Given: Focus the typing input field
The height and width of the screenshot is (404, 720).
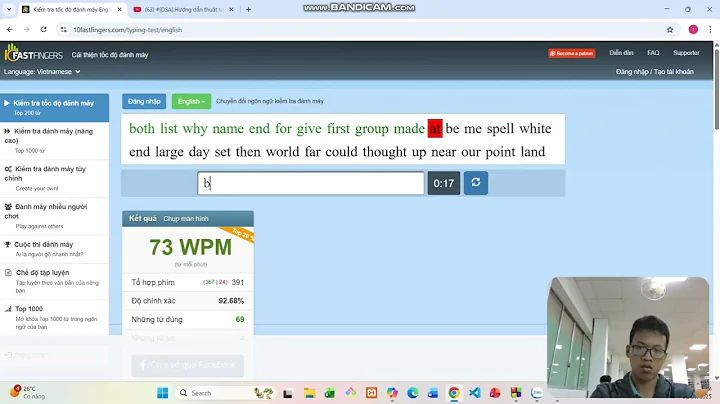Looking at the screenshot, I should point(311,183).
